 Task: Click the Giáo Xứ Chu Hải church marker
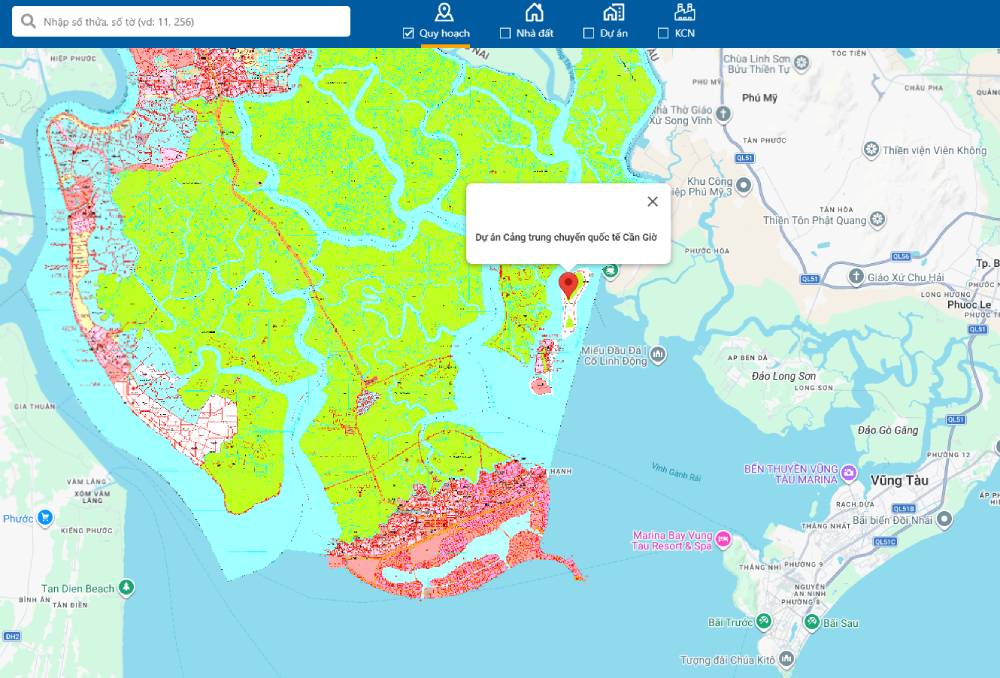point(856,275)
